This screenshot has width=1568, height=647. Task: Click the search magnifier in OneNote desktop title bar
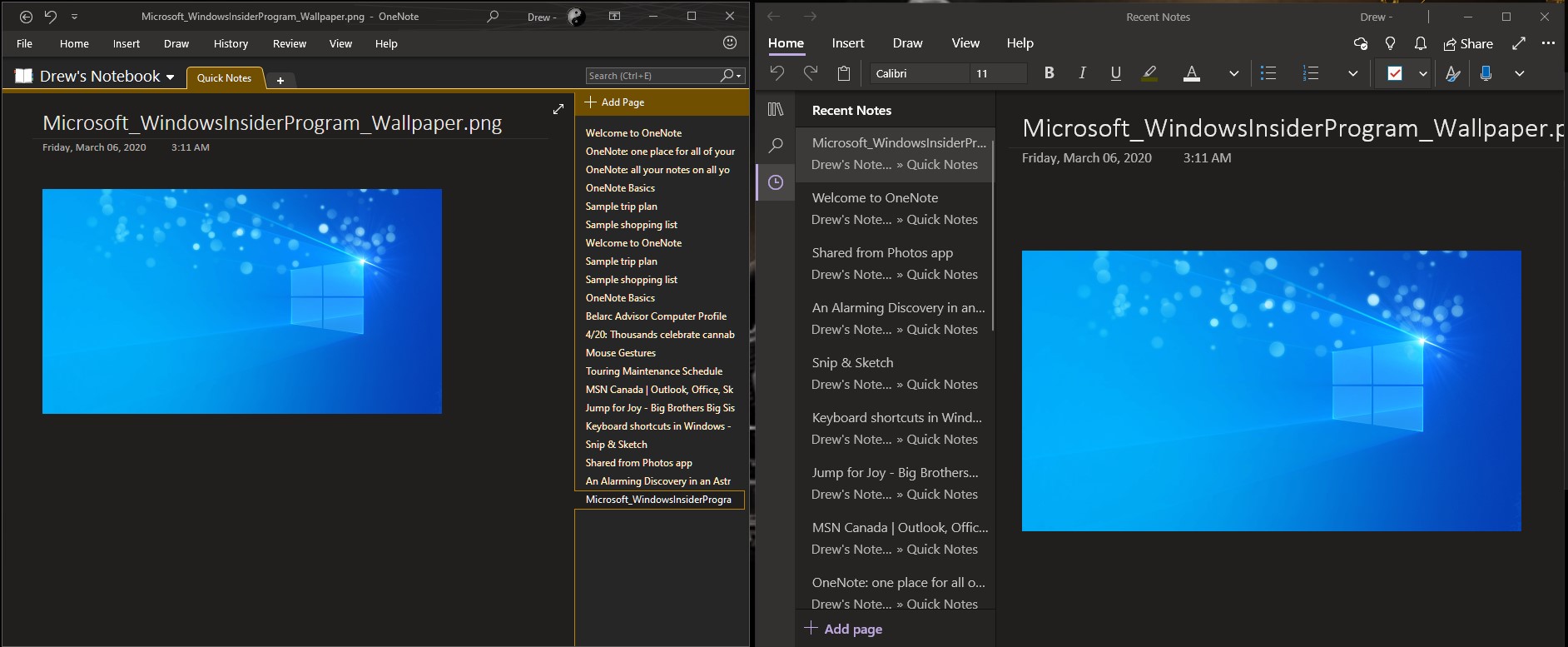click(493, 17)
